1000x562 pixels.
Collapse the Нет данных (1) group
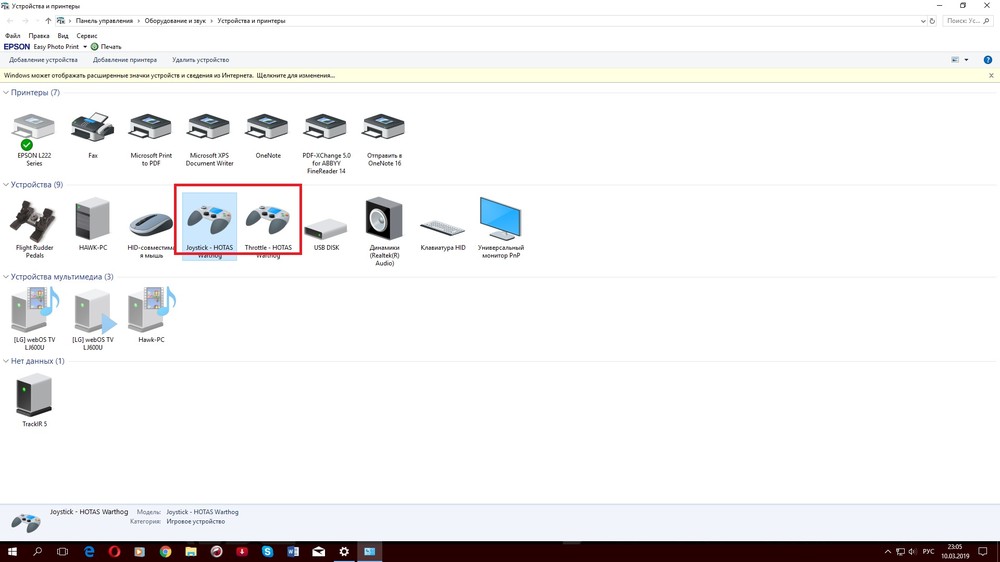(6, 361)
